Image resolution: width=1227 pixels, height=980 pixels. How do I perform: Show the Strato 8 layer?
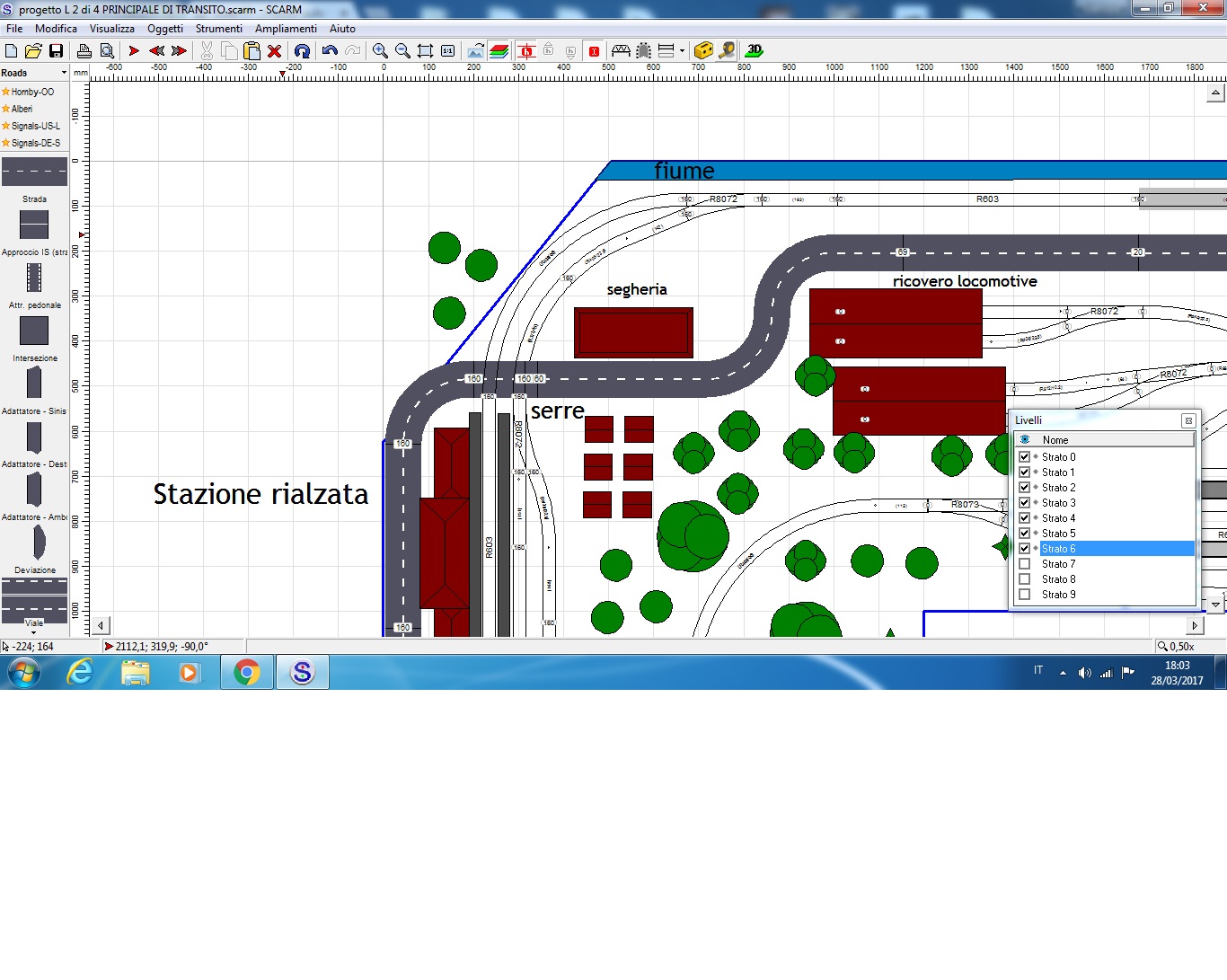(1024, 579)
